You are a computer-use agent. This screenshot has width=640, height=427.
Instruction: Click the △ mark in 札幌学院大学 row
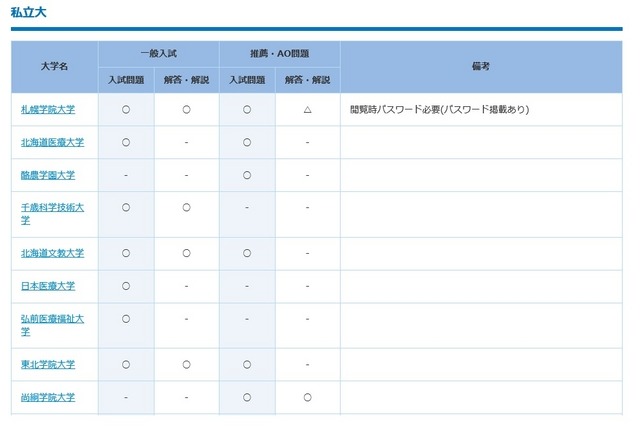point(308,109)
